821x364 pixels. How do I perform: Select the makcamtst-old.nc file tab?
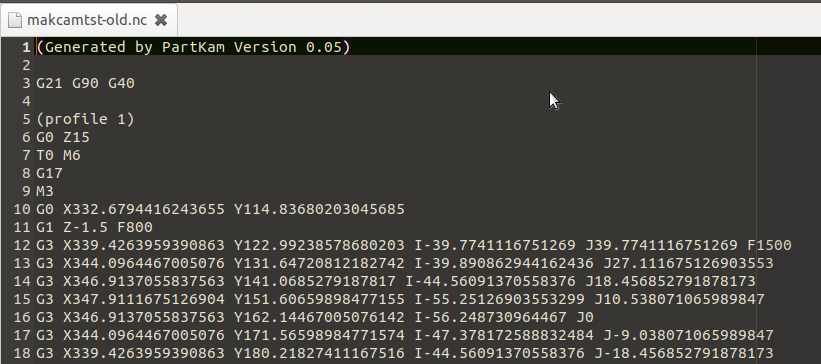pos(88,20)
